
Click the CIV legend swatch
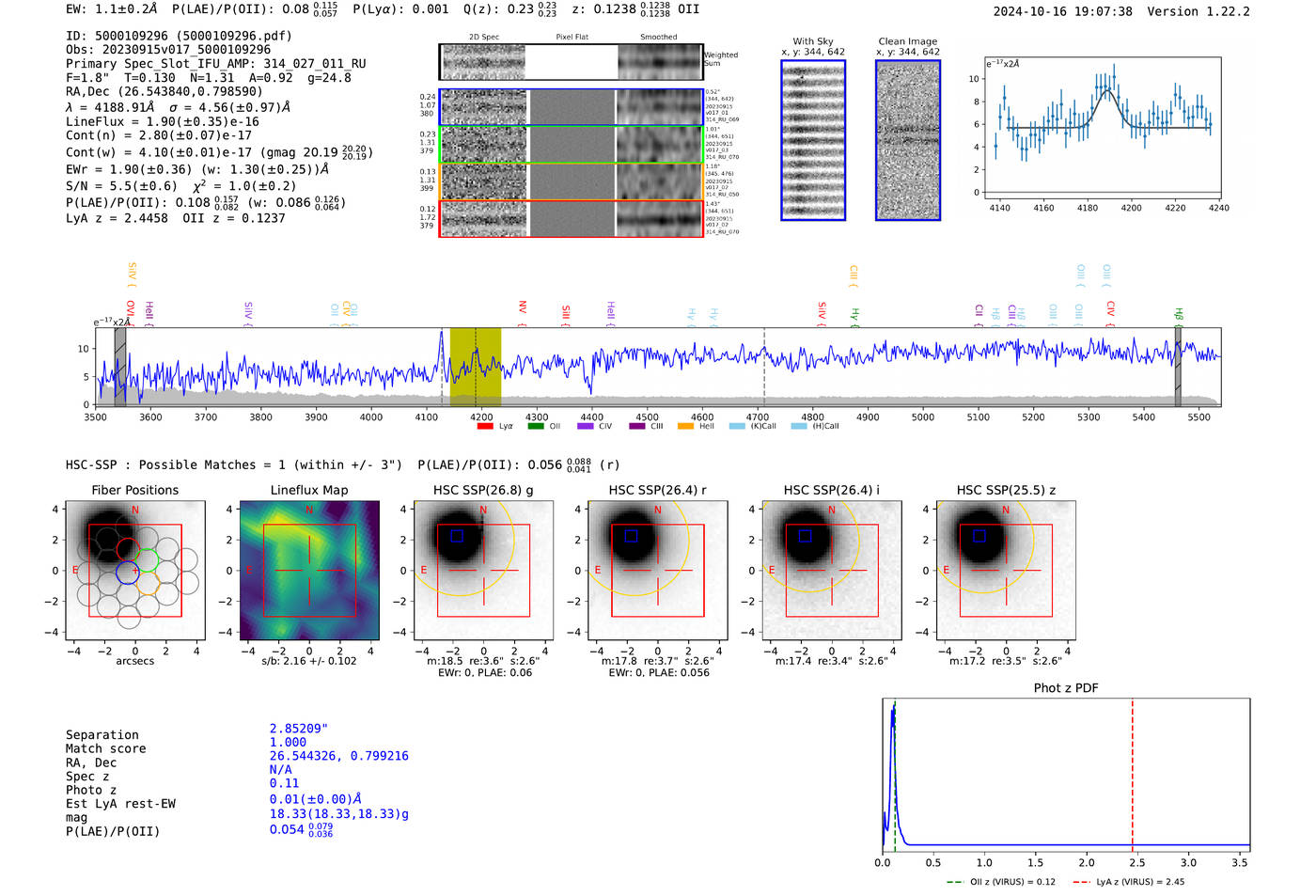(586, 426)
